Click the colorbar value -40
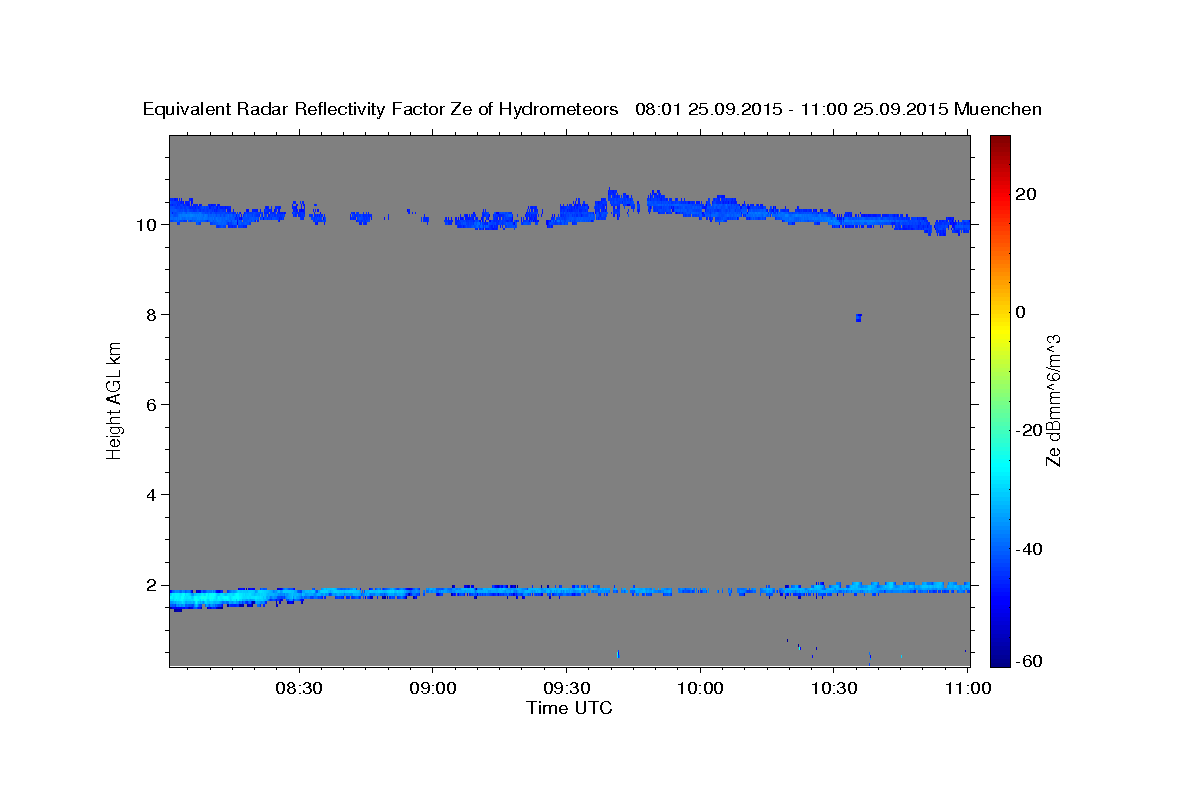This screenshot has height=800, width=1200. (x=1028, y=548)
